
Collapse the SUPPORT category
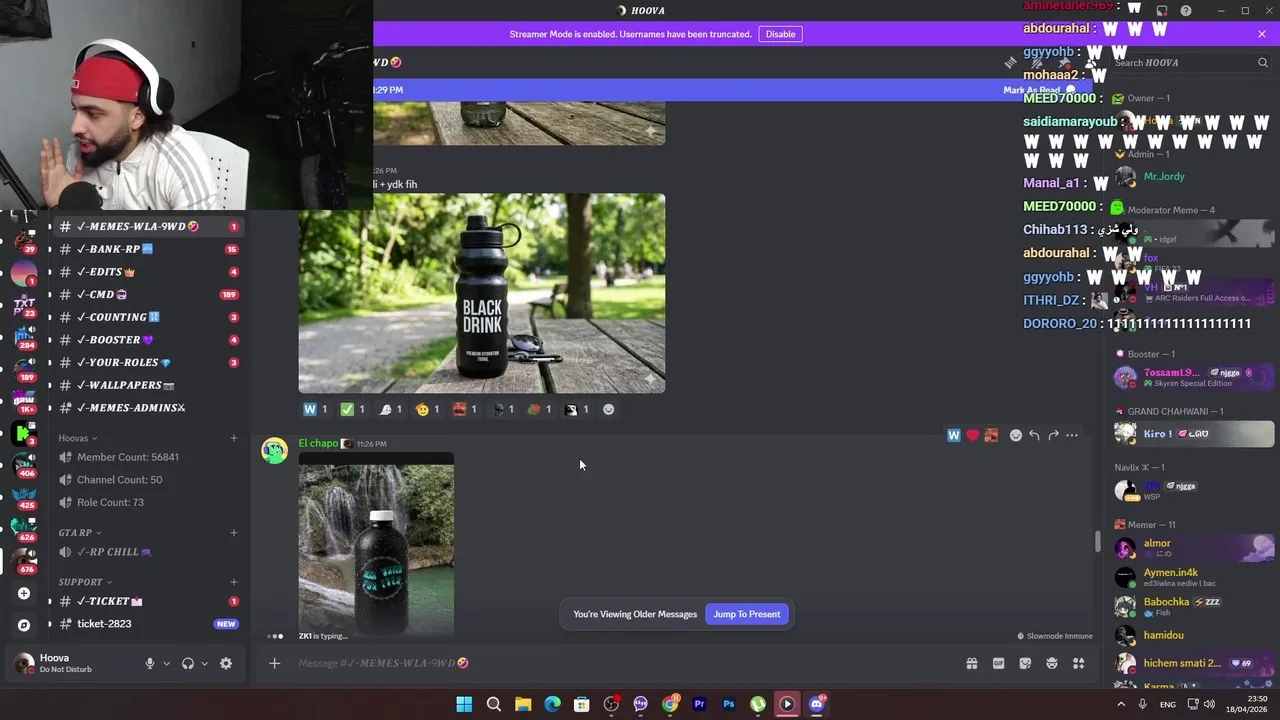click(x=85, y=582)
